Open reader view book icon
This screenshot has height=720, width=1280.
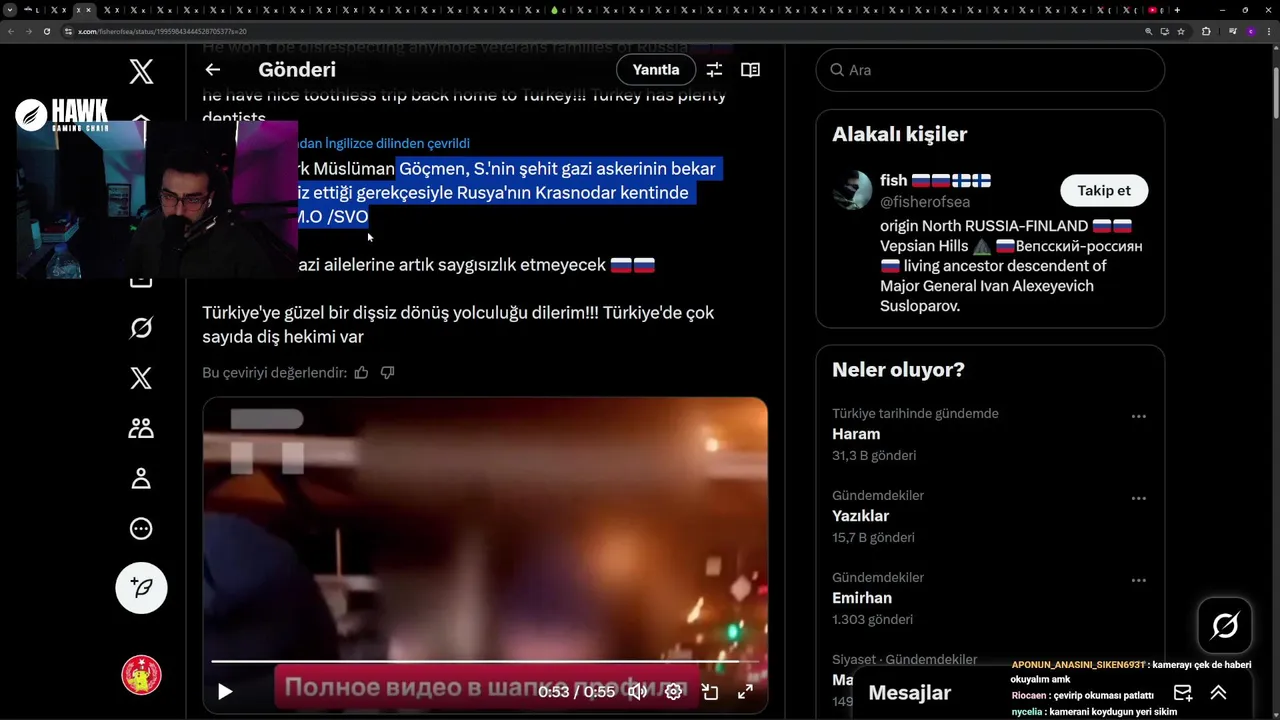[x=750, y=70]
